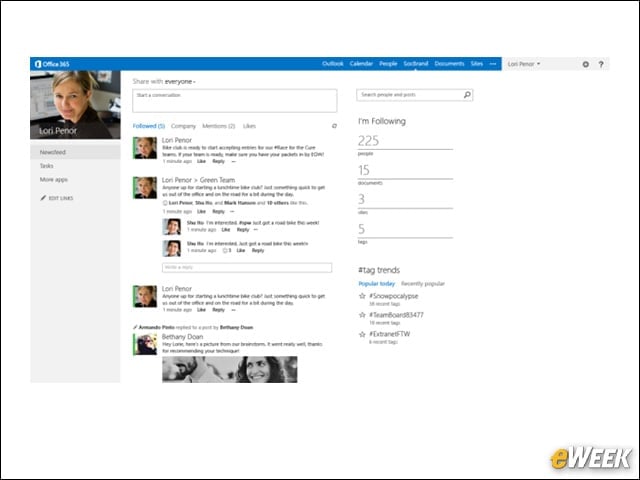Select the Followed (5) tab
This screenshot has height=480, width=640.
pos(149,126)
